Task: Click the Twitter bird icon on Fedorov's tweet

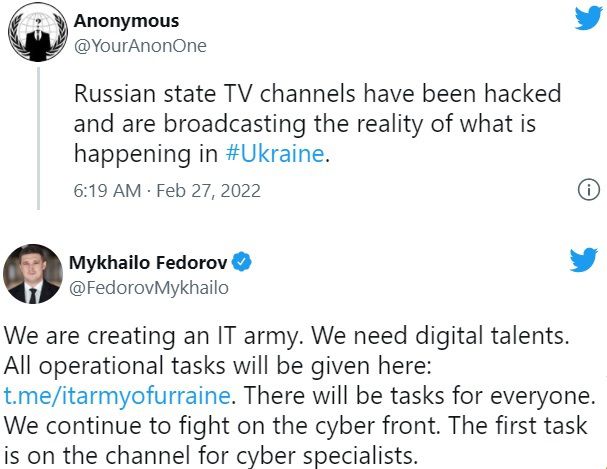Action: point(582,260)
